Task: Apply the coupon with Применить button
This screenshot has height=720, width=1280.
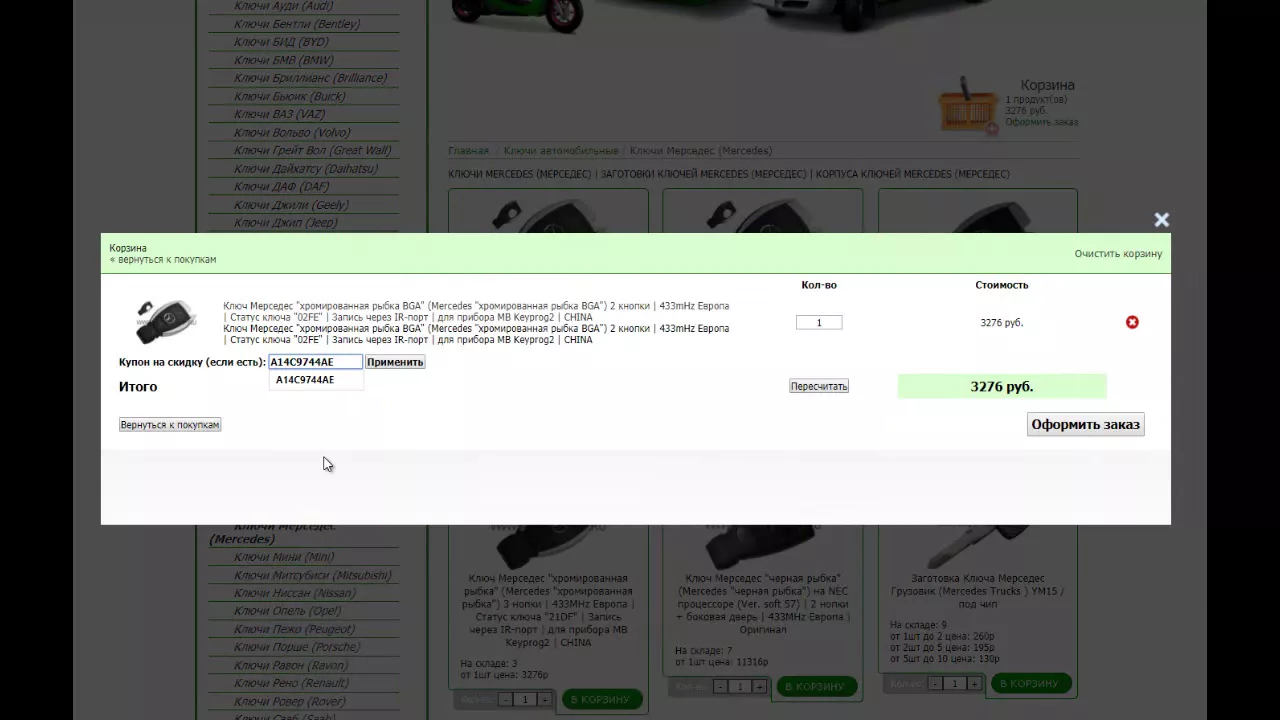Action: pos(395,362)
